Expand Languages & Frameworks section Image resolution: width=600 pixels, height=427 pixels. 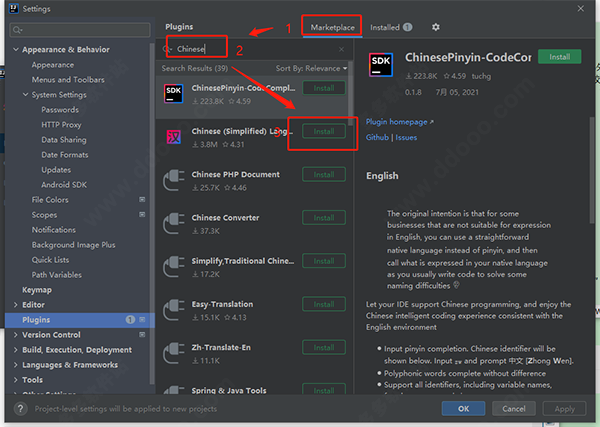click(16, 365)
